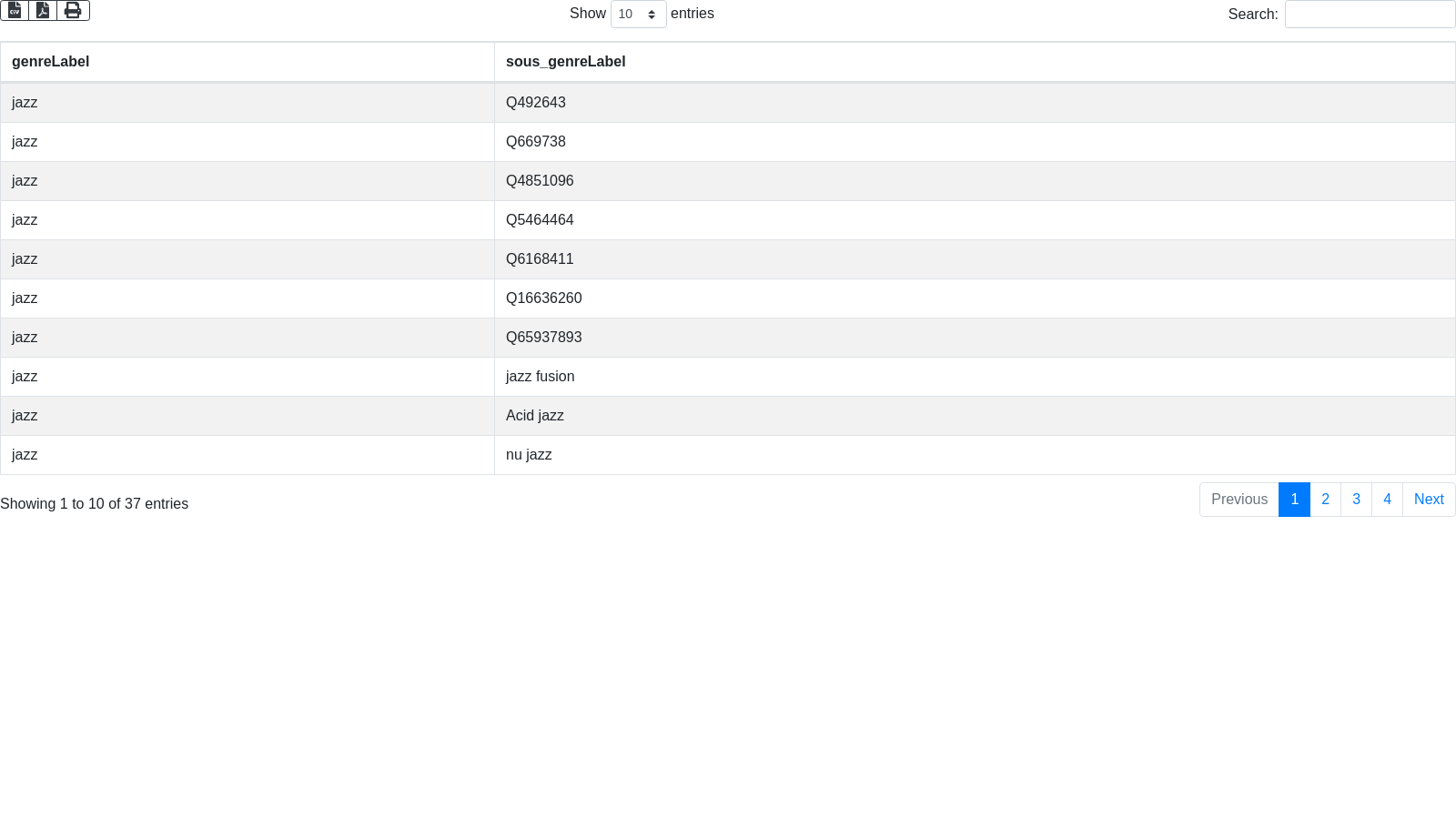Select the Q65937893 cell
This screenshot has height=819, width=1456.
click(543, 338)
